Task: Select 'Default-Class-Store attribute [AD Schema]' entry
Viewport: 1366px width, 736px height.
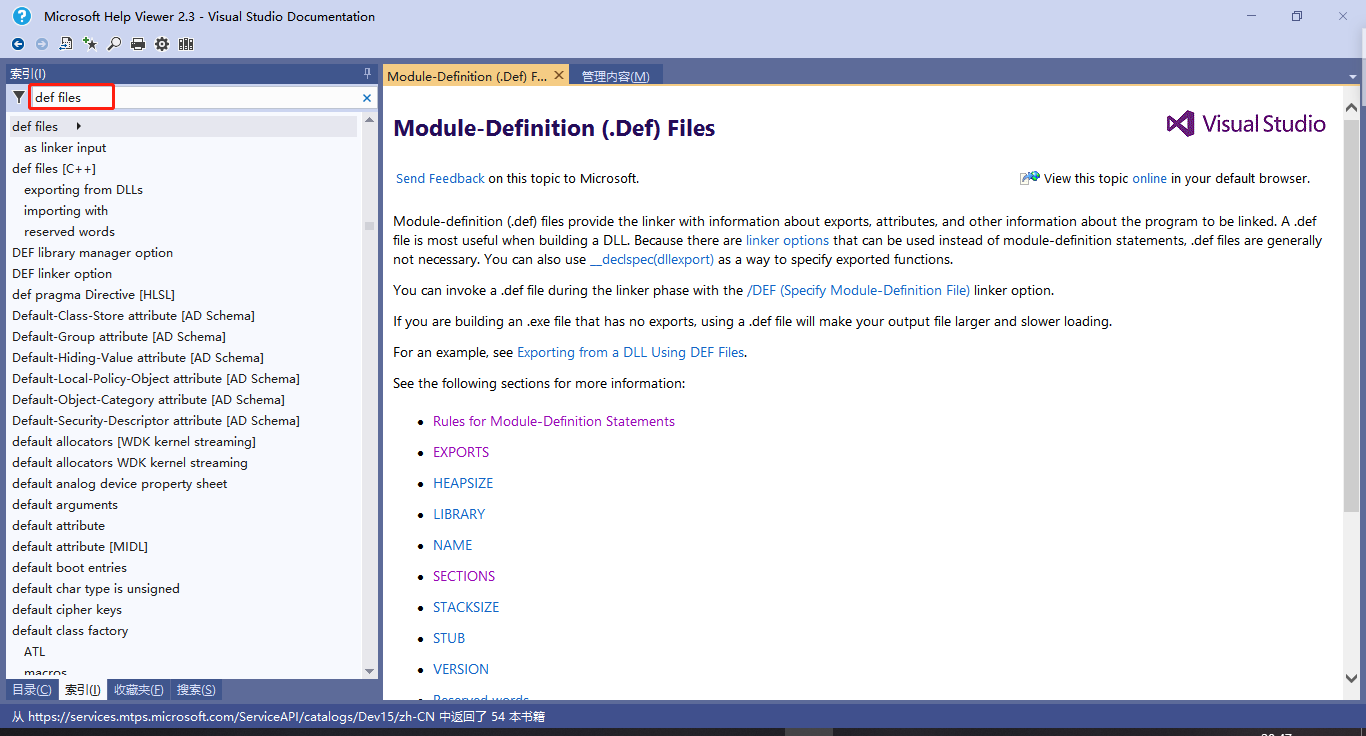Action: click(x=133, y=315)
